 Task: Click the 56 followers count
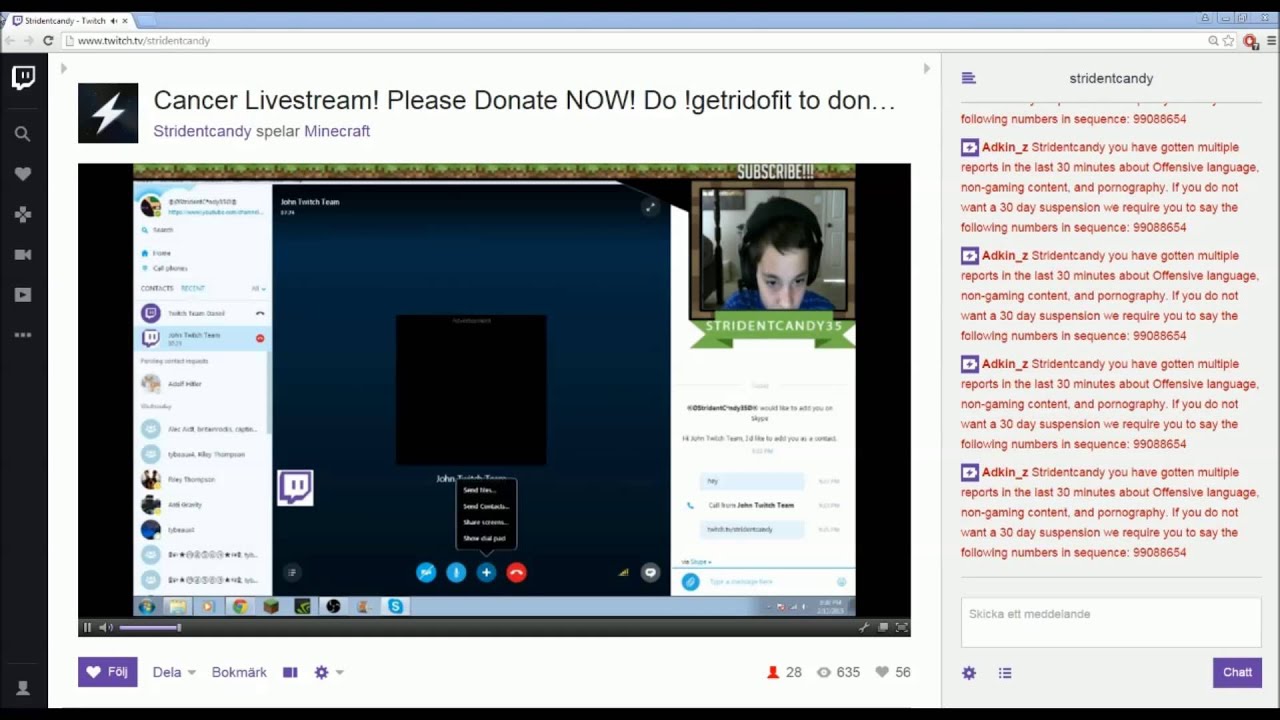tap(893, 672)
